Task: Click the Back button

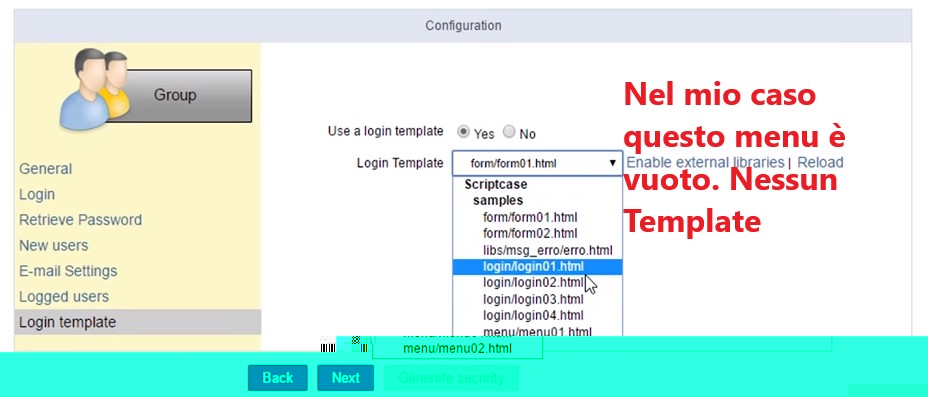Action: pos(278,377)
